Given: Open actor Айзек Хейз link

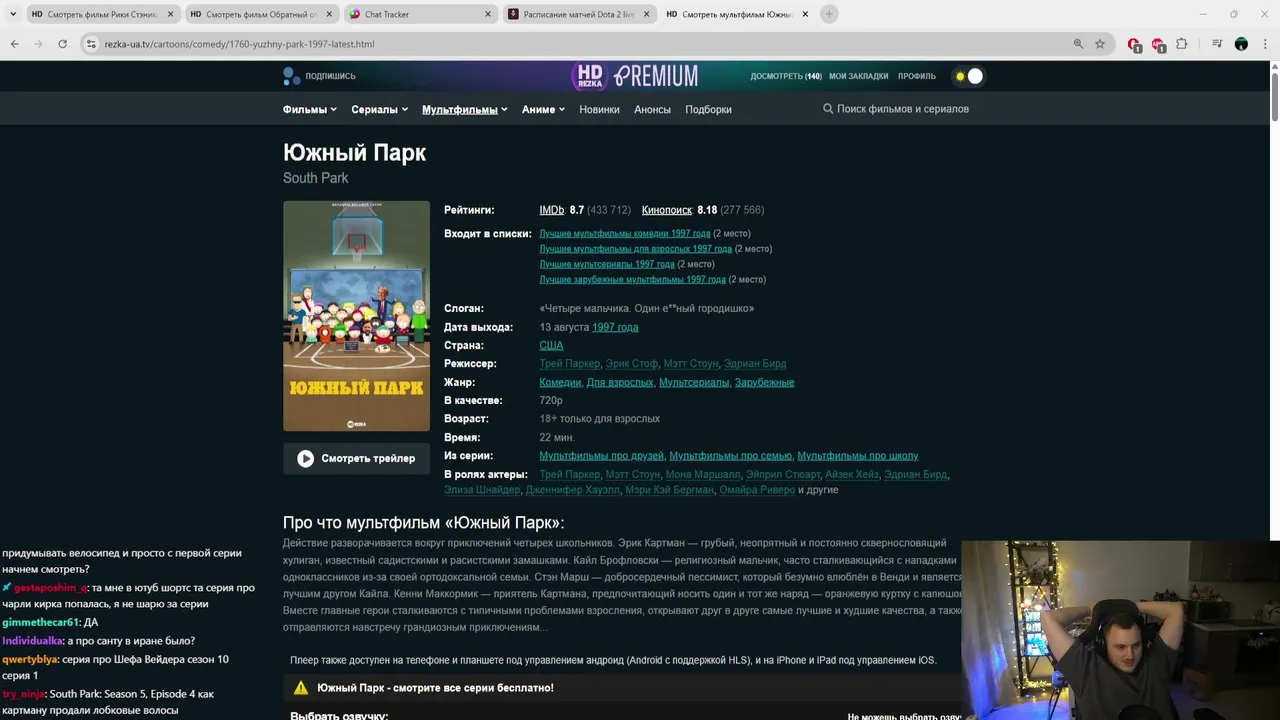Looking at the screenshot, I should pos(852,474).
